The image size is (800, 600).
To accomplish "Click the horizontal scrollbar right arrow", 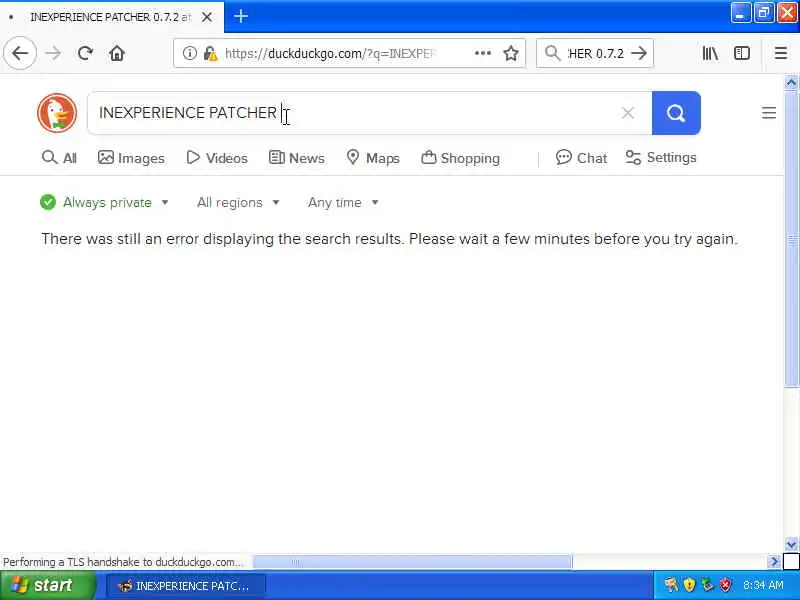I will (x=774, y=562).
